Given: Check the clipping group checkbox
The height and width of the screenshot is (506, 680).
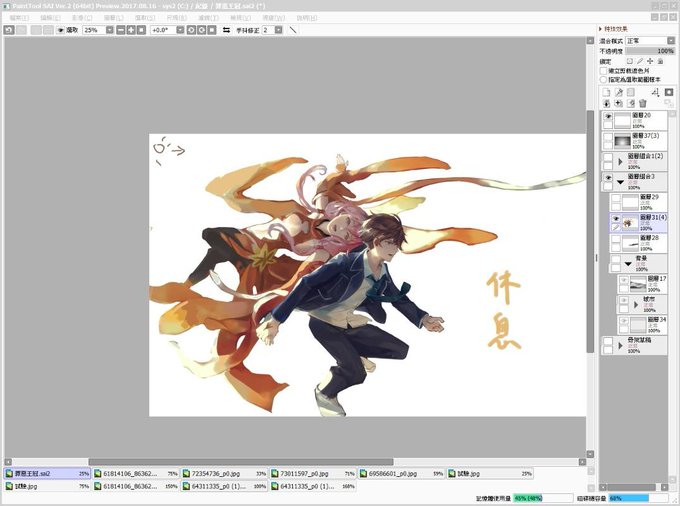Looking at the screenshot, I should point(603,70).
